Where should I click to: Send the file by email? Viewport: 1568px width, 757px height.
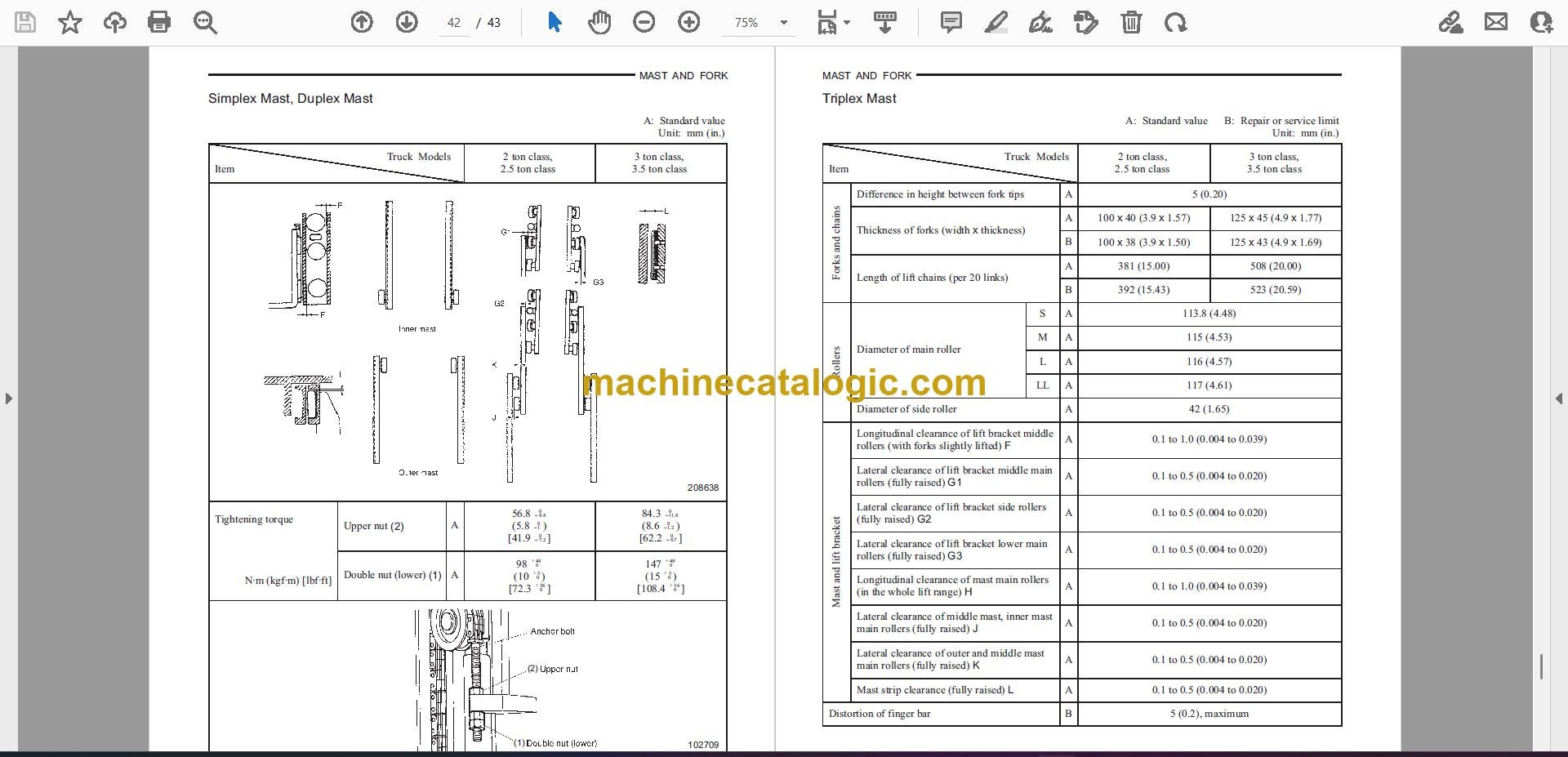tap(1496, 23)
